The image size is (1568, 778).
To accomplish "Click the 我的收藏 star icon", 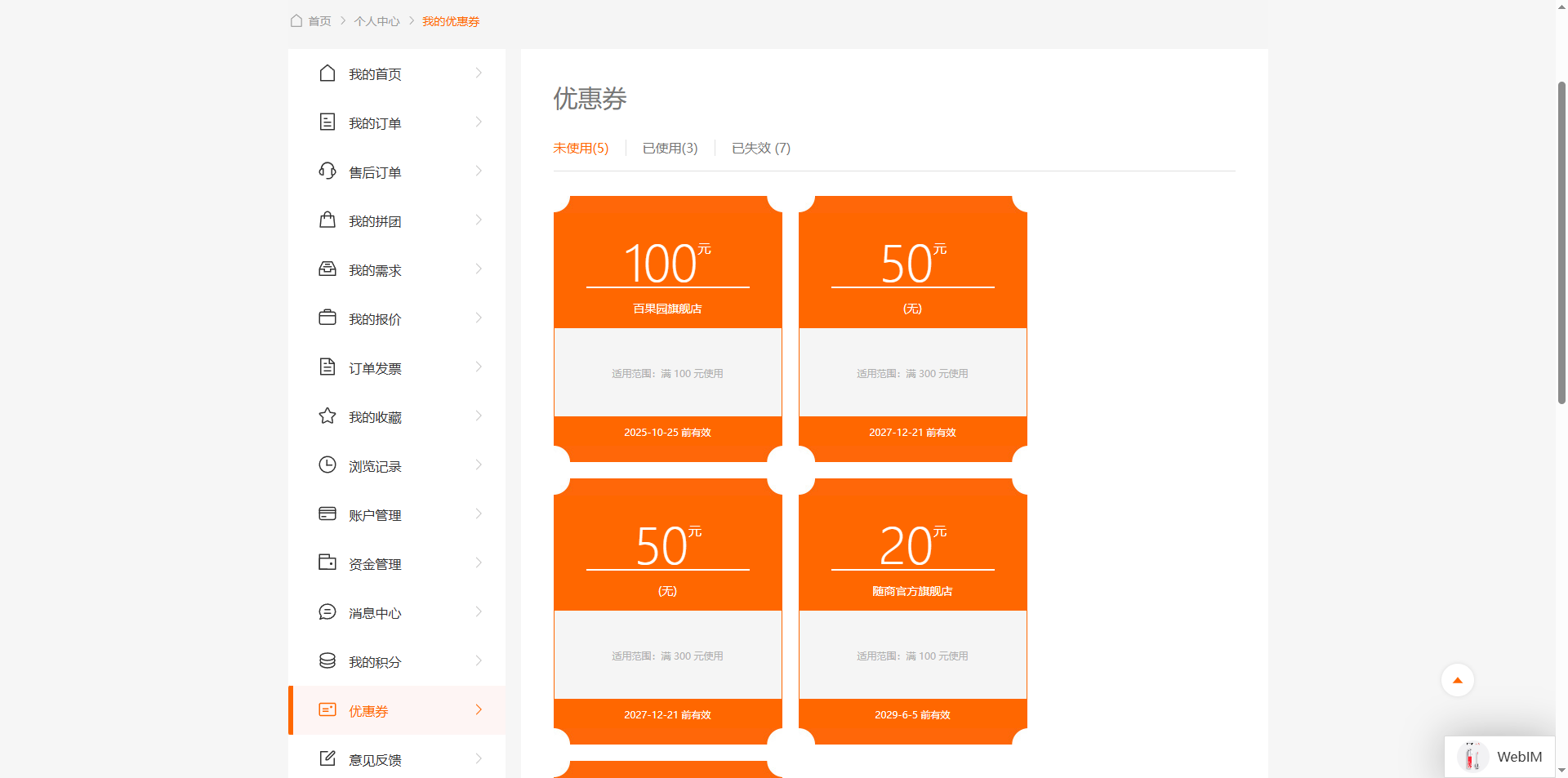I will pos(327,416).
